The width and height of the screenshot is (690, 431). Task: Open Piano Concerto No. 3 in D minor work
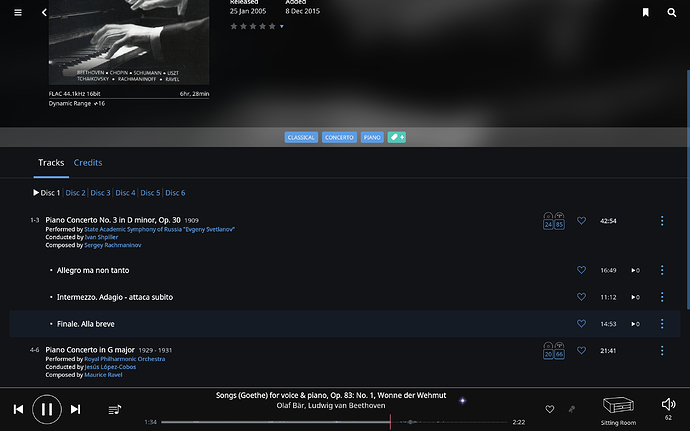pyautogui.click(x=113, y=220)
